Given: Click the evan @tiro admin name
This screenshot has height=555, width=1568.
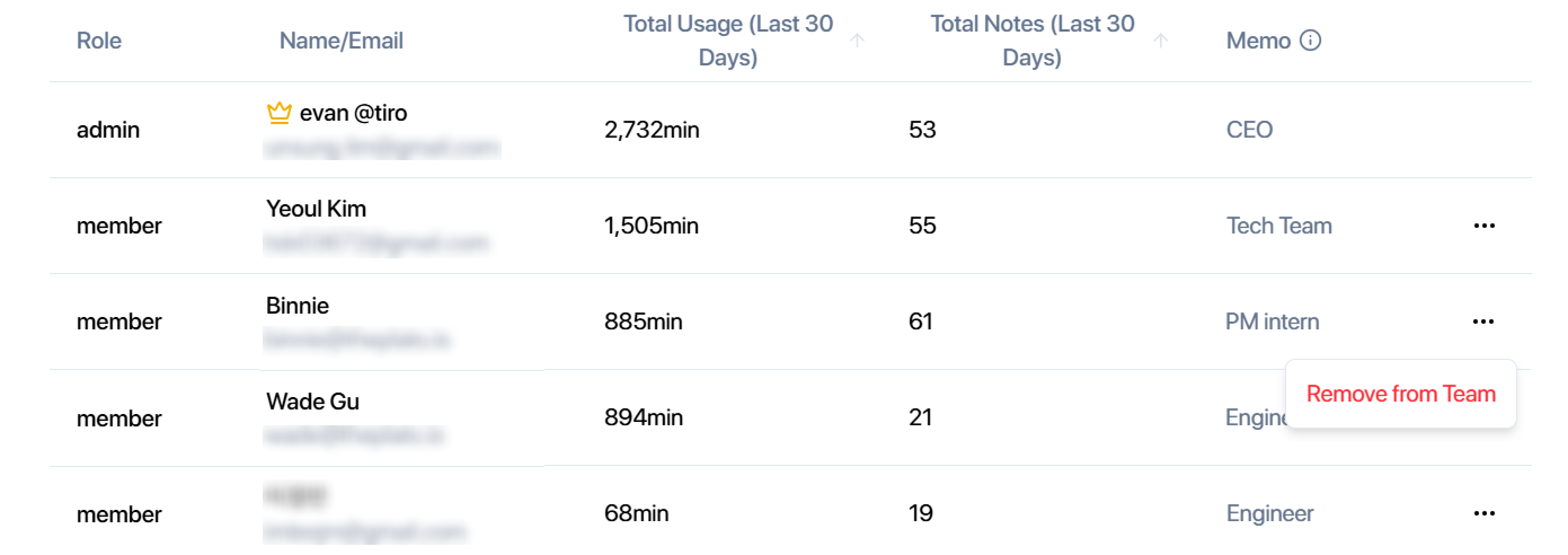Looking at the screenshot, I should tap(353, 113).
